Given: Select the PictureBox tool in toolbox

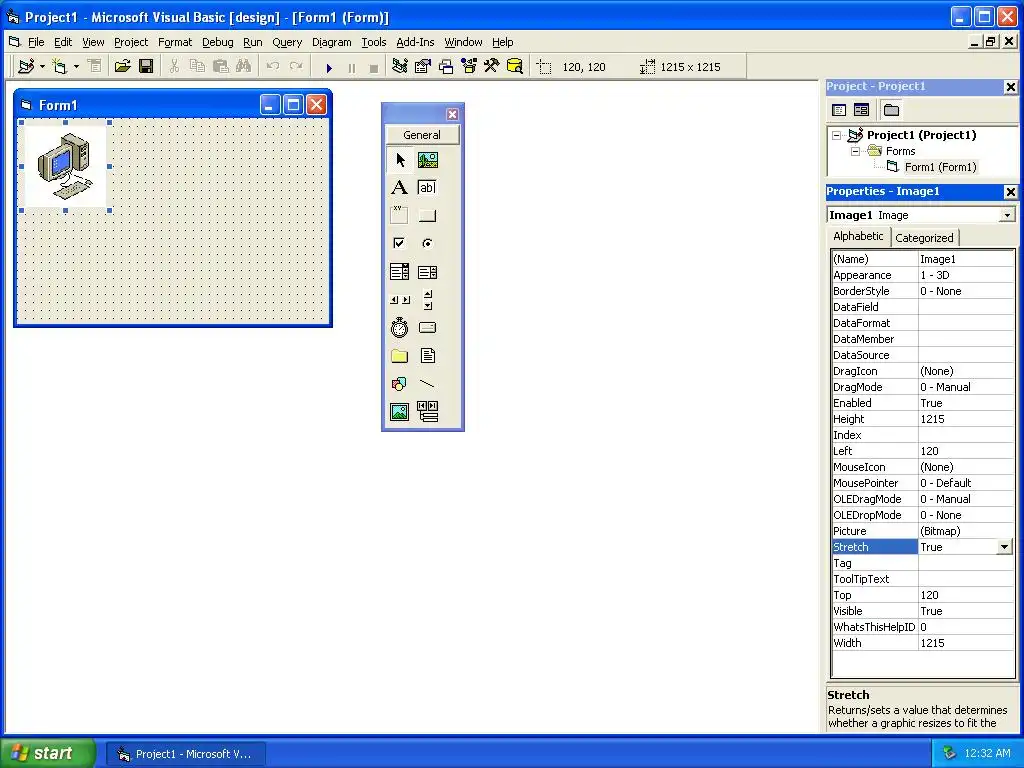Looking at the screenshot, I should (428, 160).
